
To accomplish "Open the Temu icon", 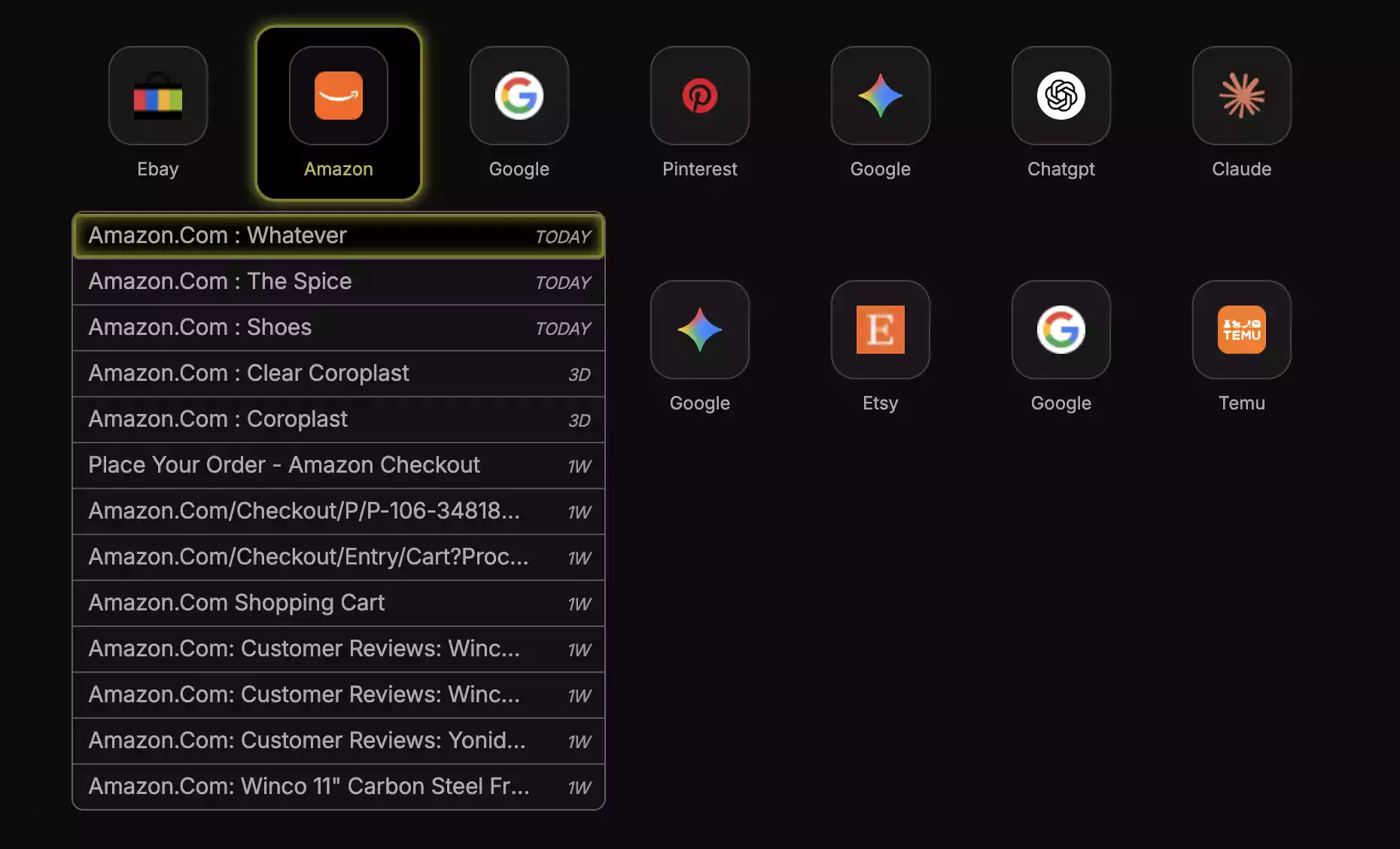I will pos(1242,330).
